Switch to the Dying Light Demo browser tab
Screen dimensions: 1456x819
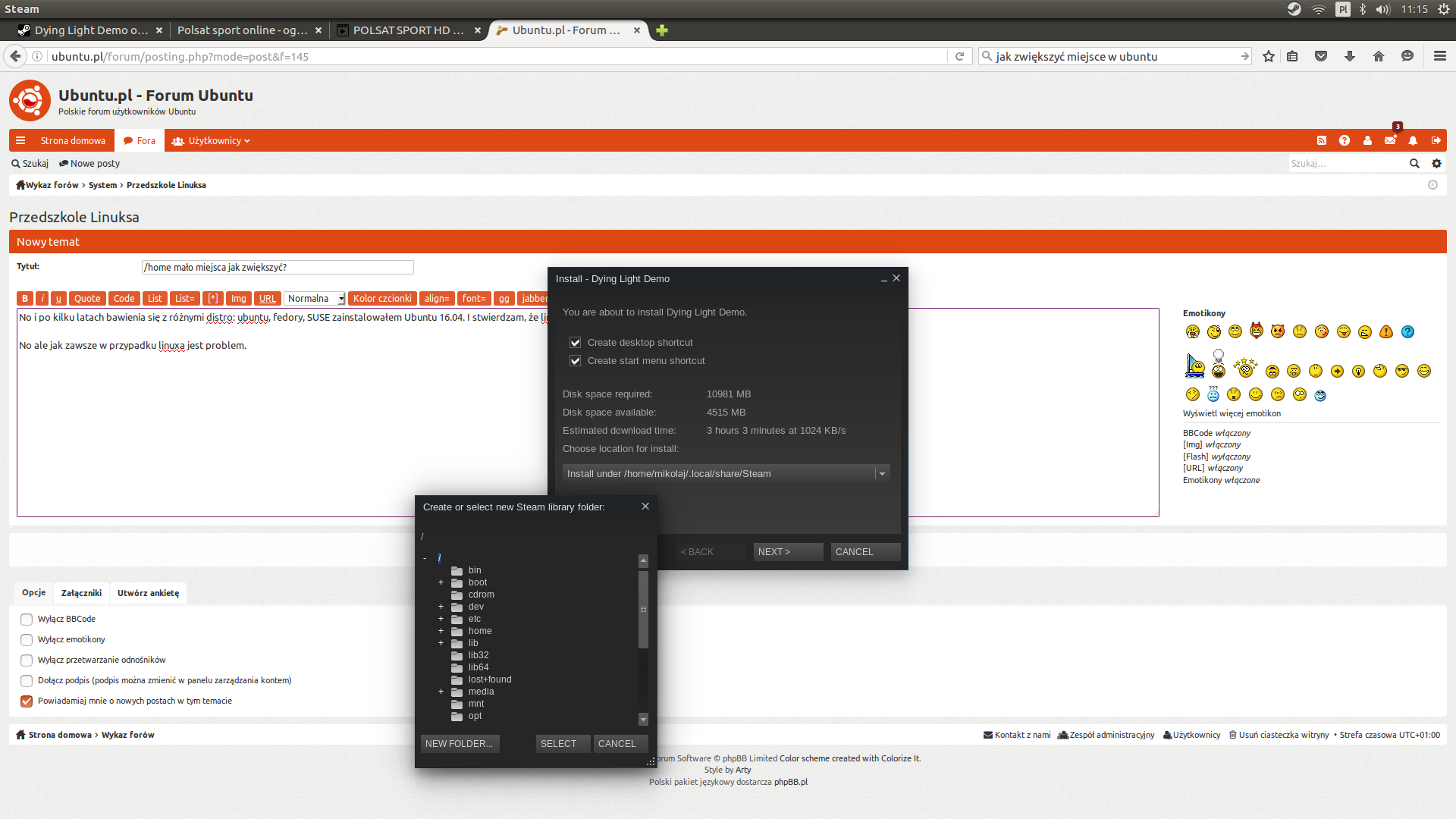[90, 30]
